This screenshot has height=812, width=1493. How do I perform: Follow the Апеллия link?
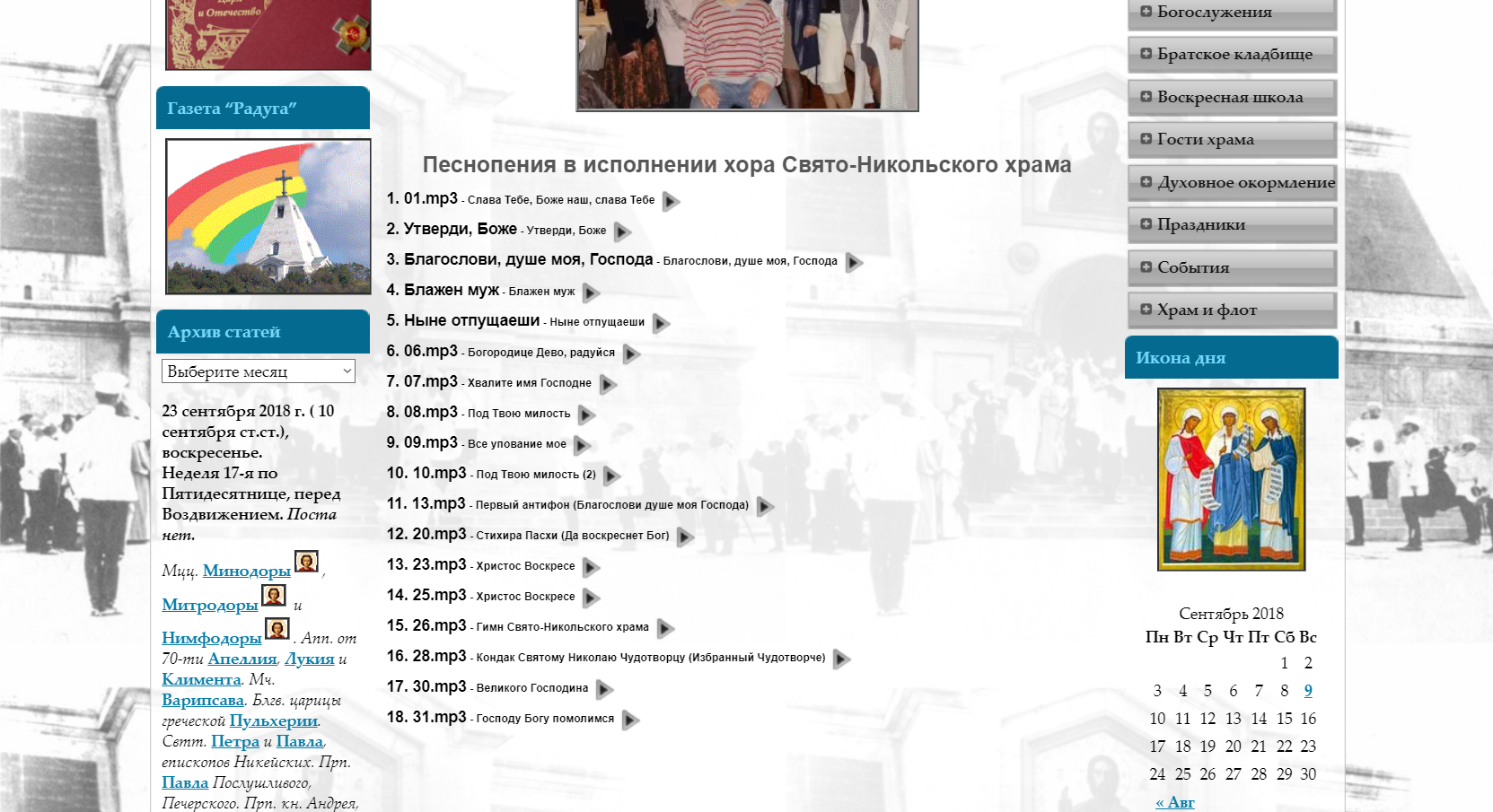[242, 659]
